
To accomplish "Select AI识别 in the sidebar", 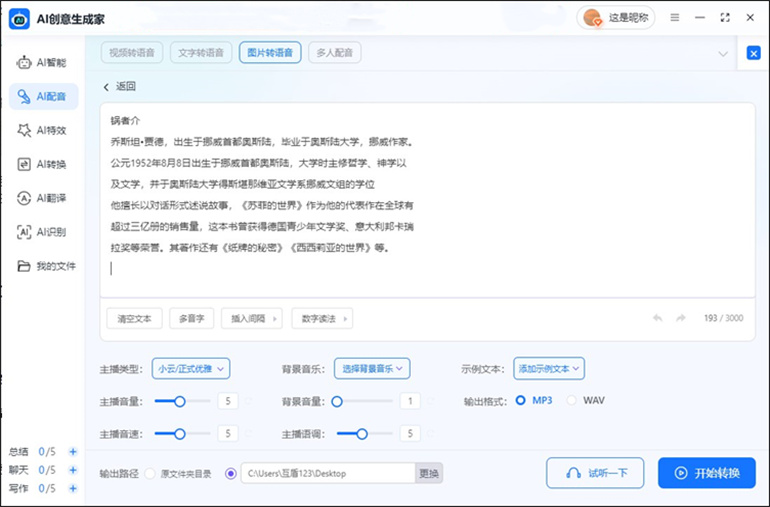I will point(42,232).
